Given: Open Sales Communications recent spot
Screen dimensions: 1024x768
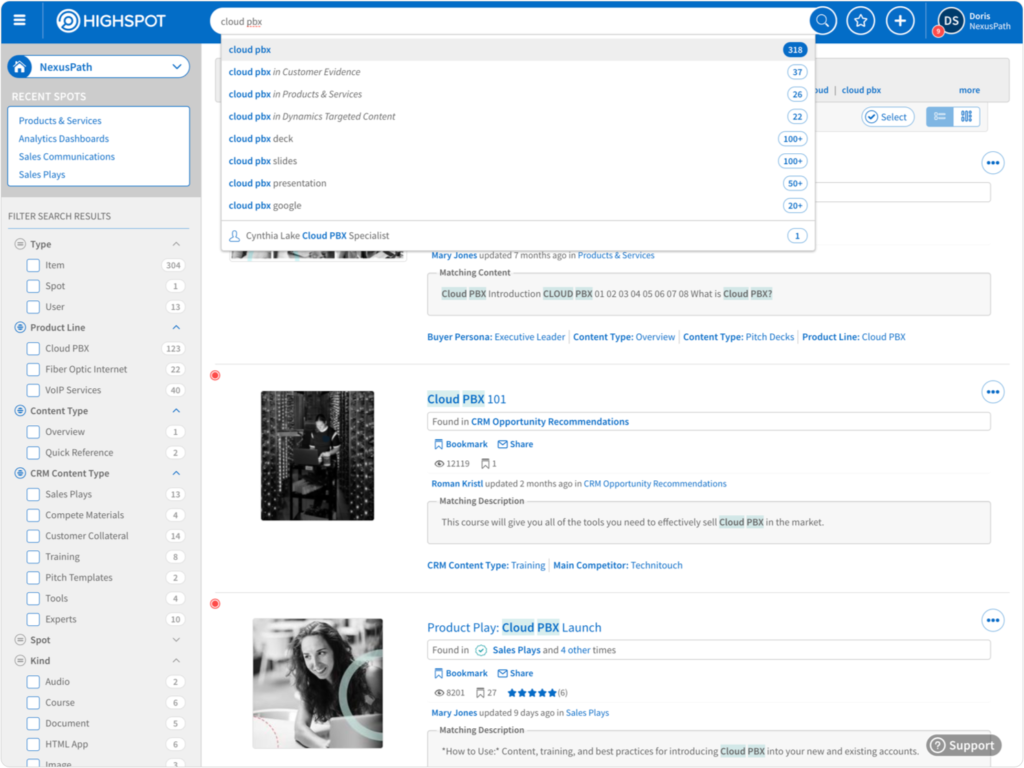Looking at the screenshot, I should click(67, 157).
